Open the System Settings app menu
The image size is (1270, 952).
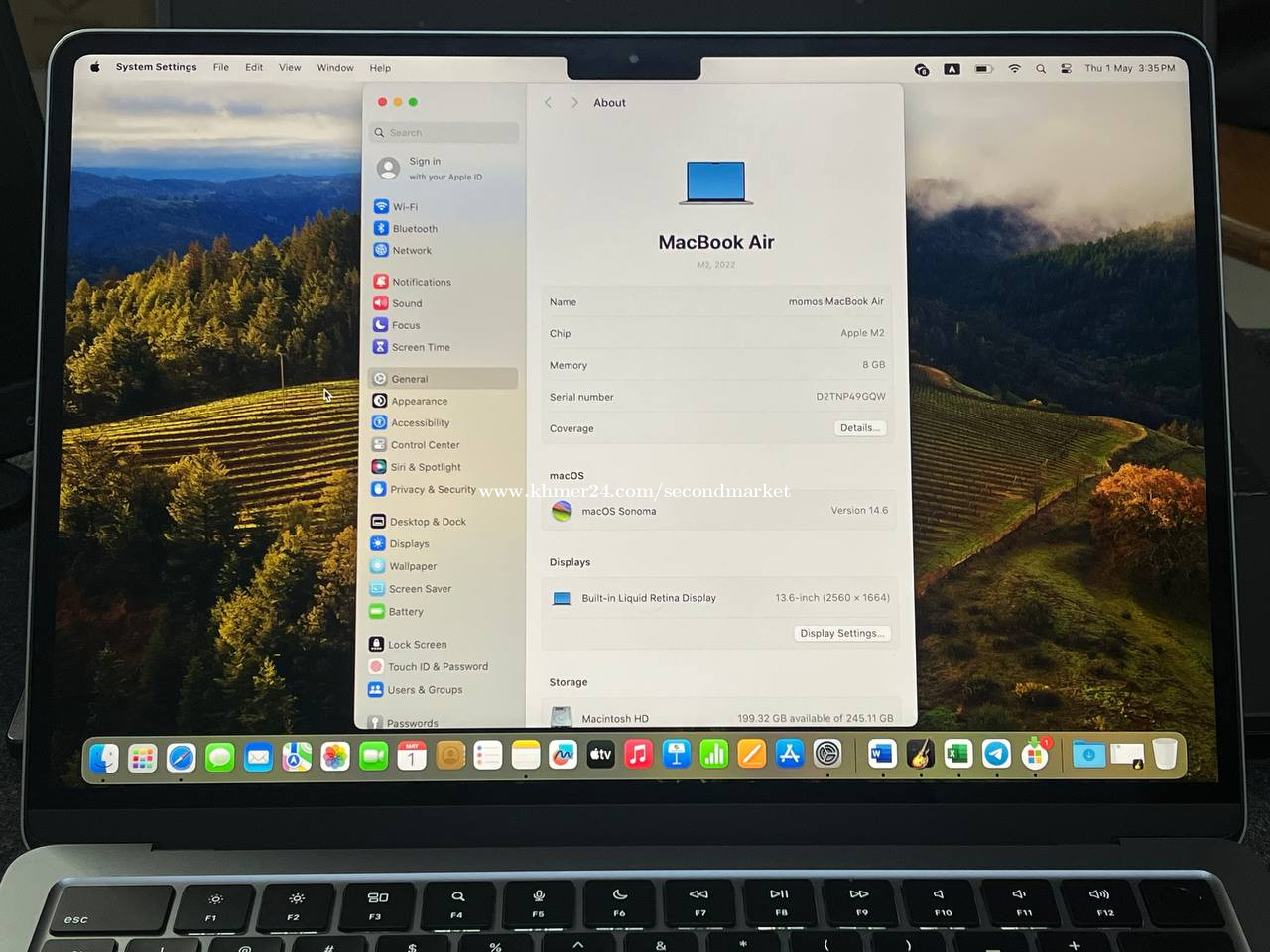coord(157,67)
